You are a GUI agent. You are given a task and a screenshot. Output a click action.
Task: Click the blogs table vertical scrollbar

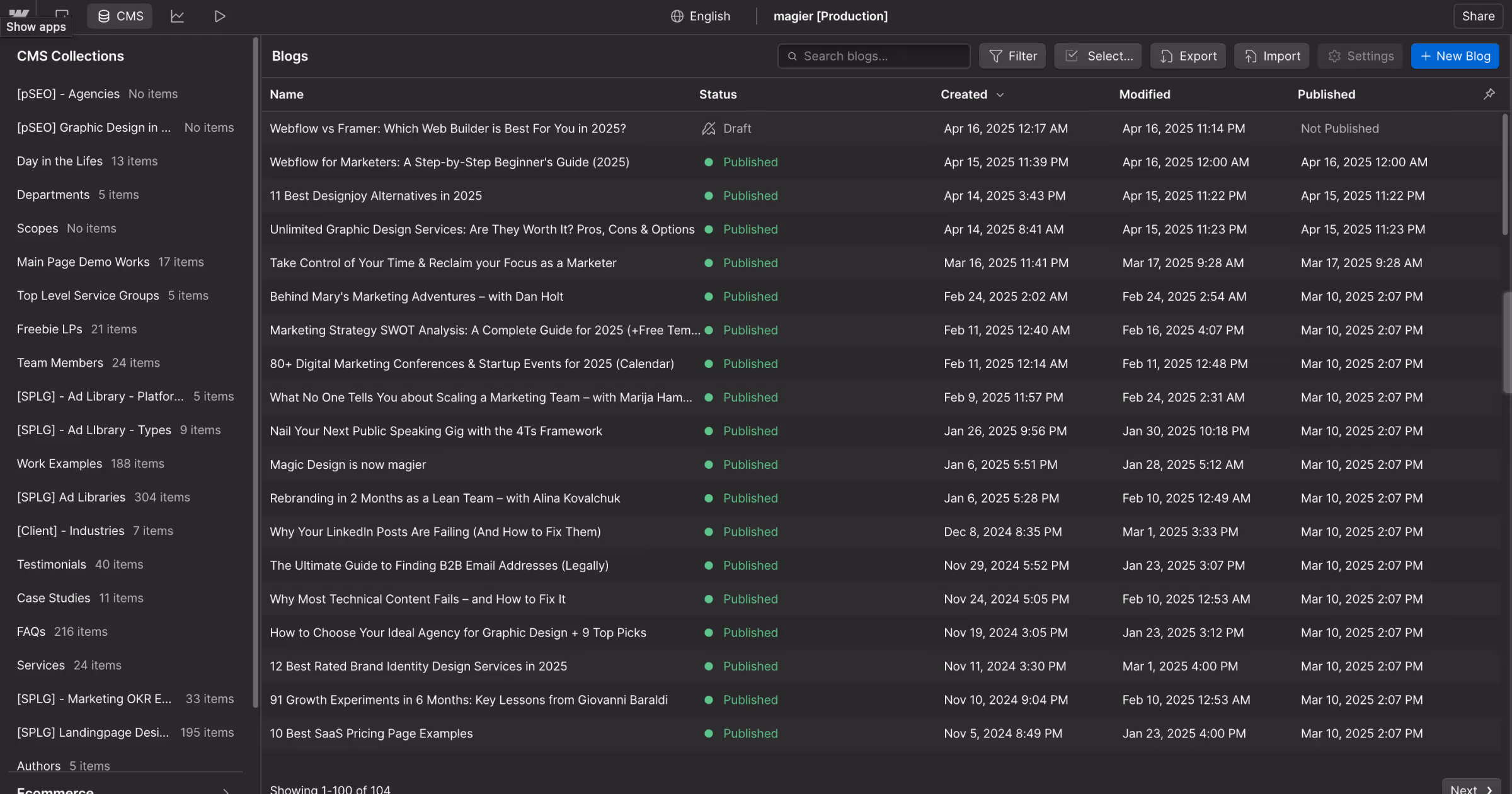1505,175
